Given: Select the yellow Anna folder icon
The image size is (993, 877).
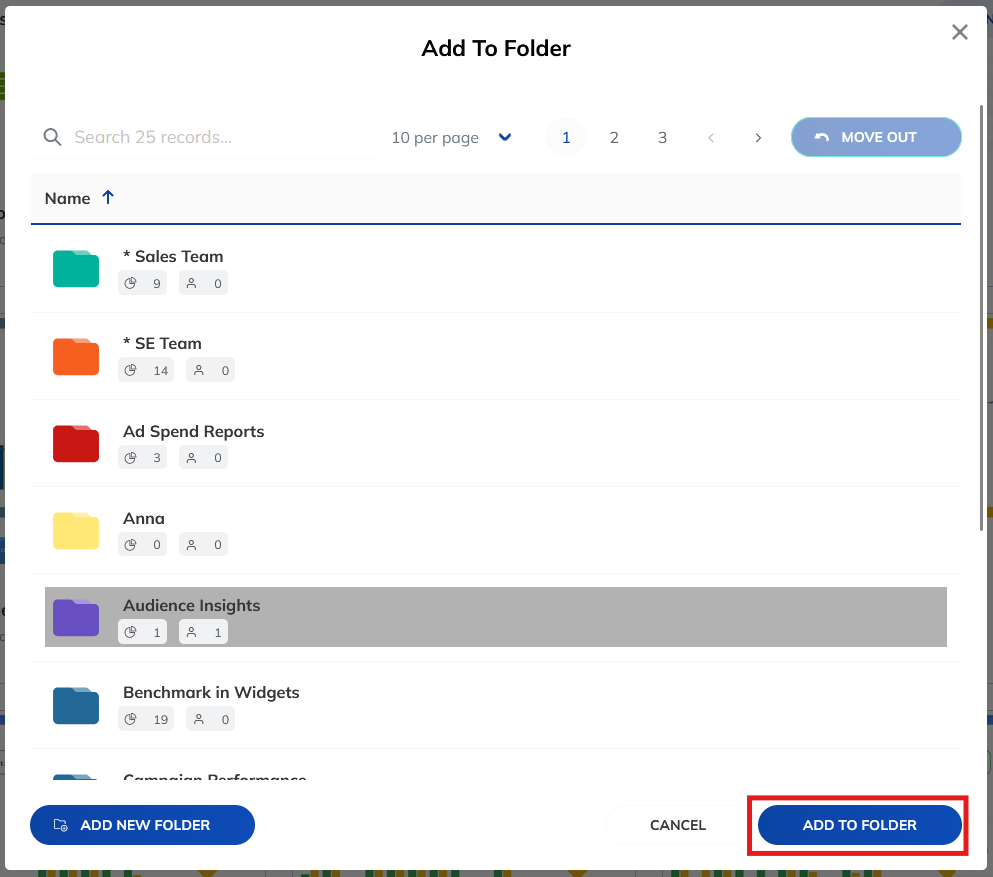Looking at the screenshot, I should pyautogui.click(x=76, y=531).
